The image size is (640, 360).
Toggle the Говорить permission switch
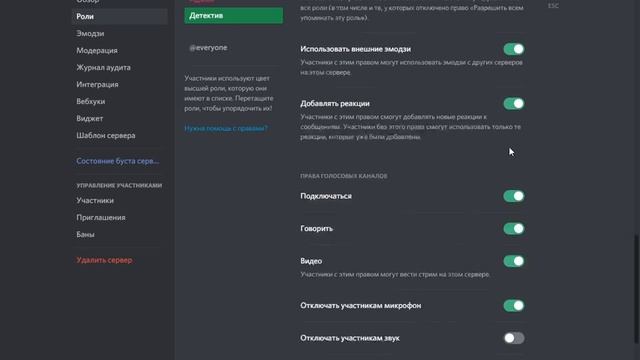click(513, 229)
